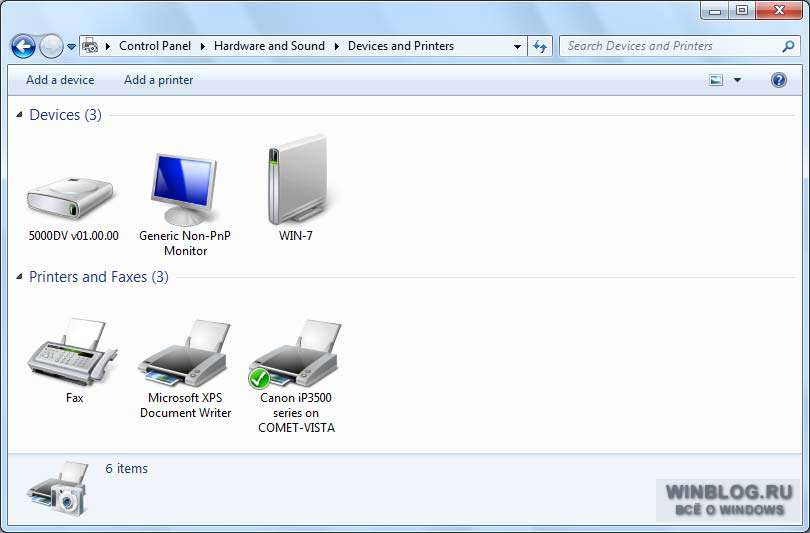Image resolution: width=810 pixels, height=533 pixels.
Task: Open the view options dropdown arrow
Action: (x=737, y=80)
